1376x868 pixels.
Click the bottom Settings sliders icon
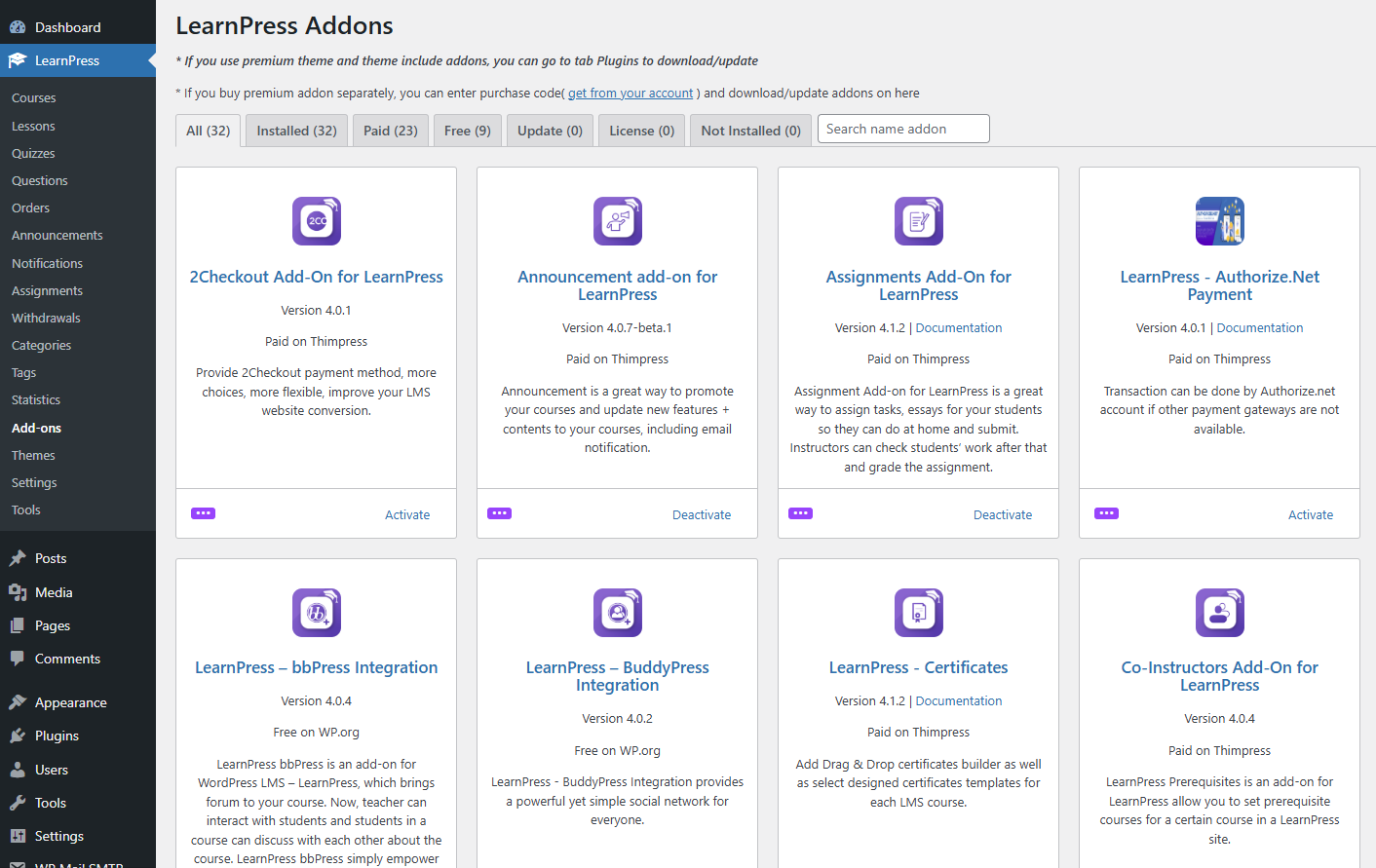[x=18, y=836]
